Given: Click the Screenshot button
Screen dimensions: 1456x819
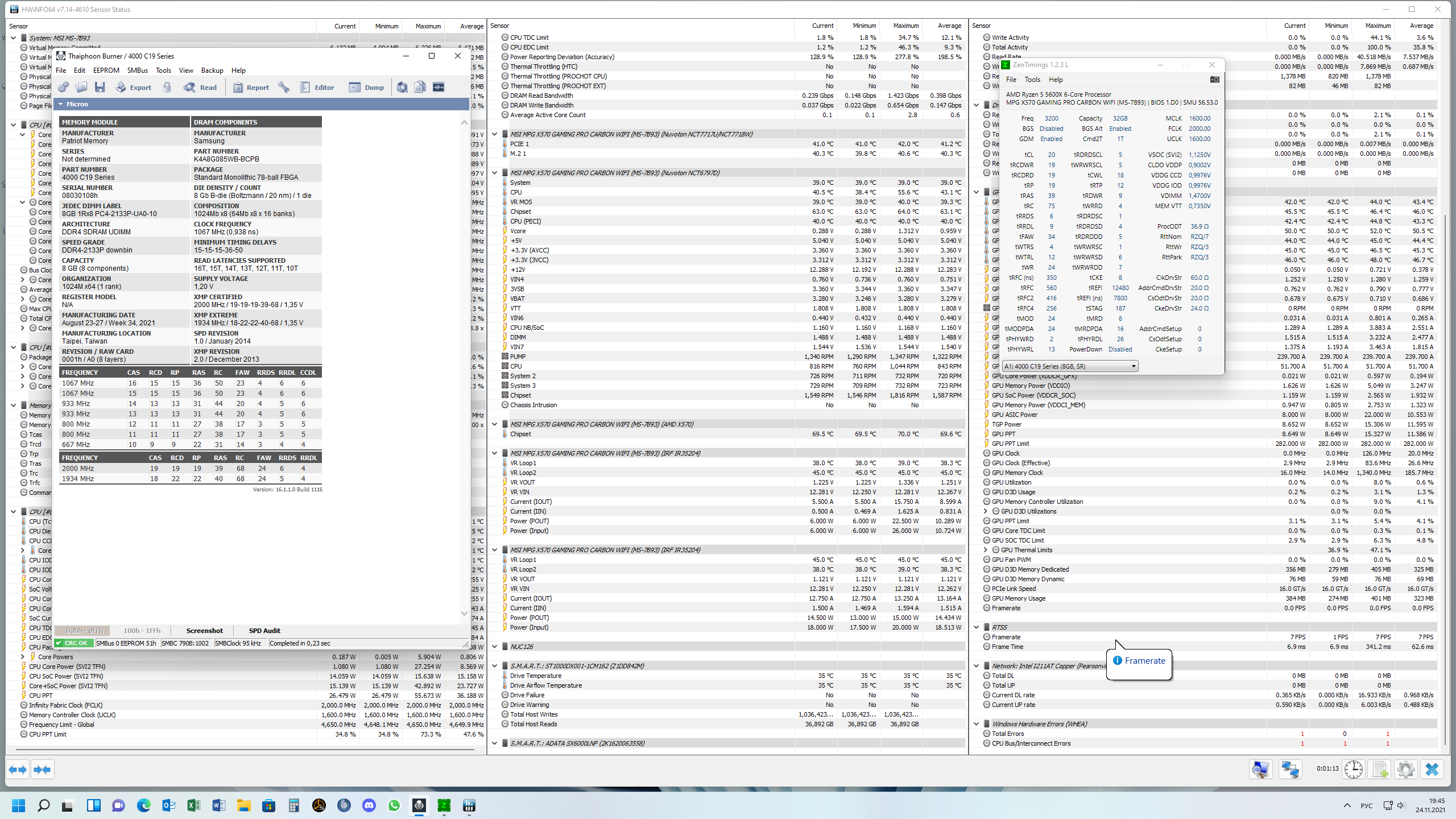Looking at the screenshot, I should tap(204, 631).
